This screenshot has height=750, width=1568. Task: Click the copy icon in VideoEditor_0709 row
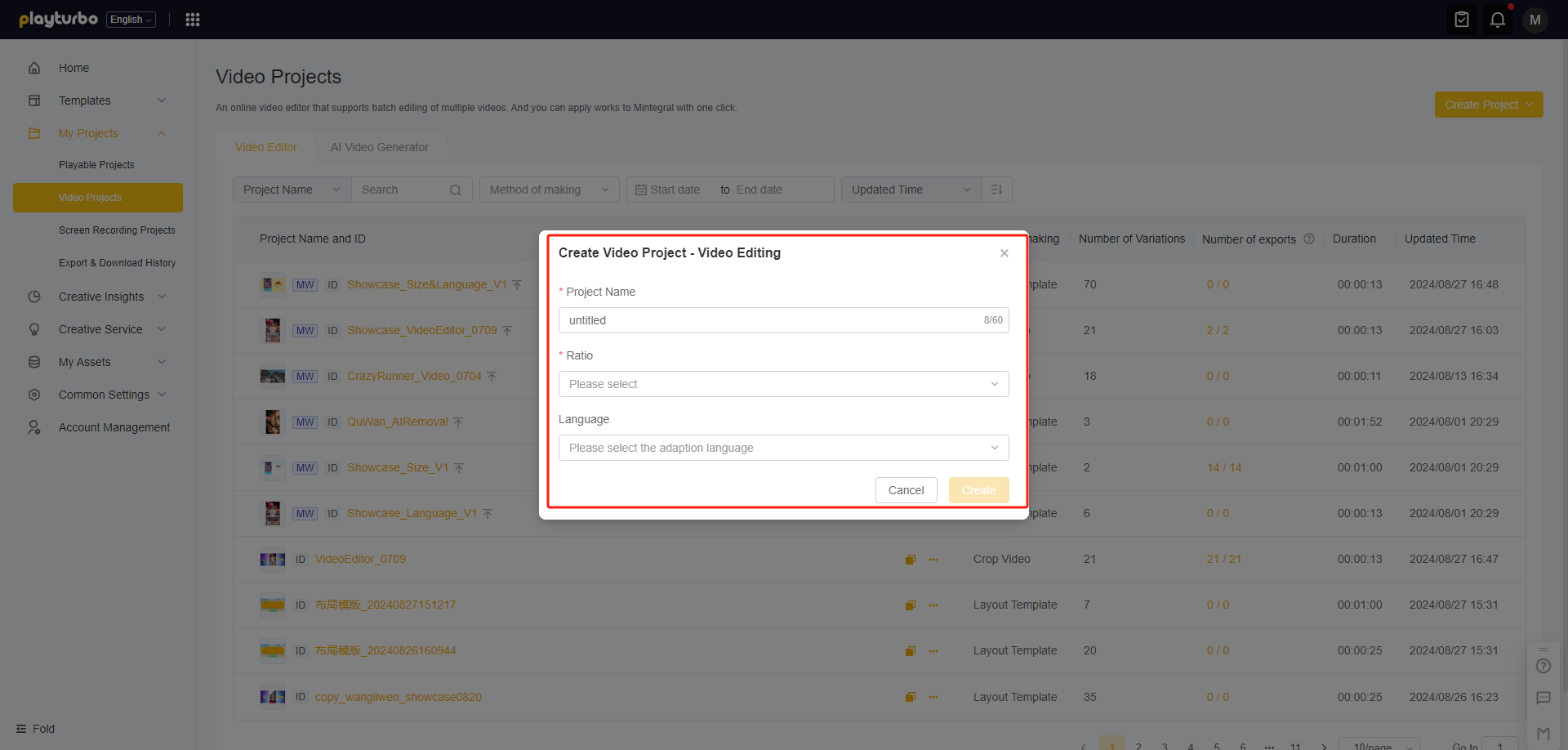coord(910,560)
